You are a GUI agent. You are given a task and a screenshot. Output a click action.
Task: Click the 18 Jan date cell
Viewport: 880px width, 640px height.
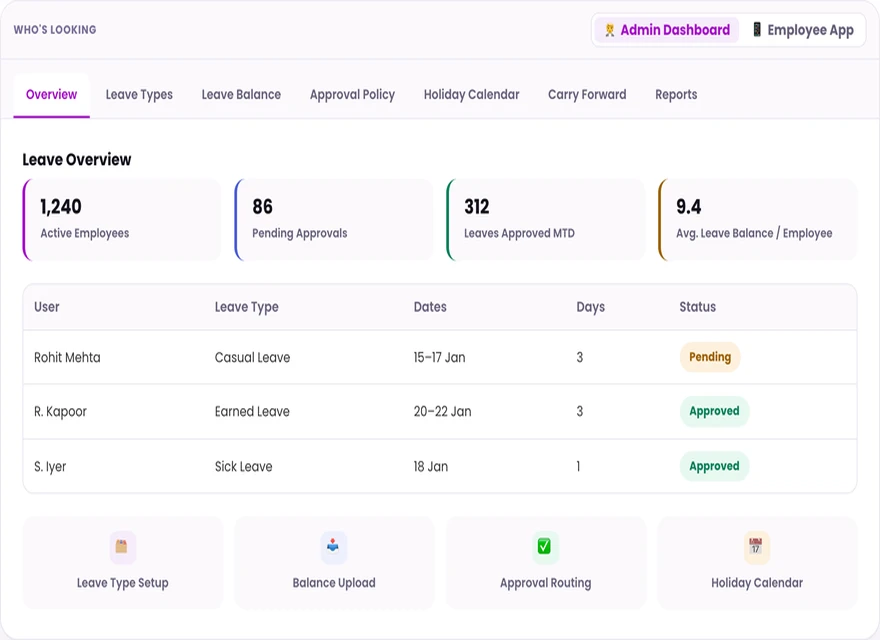tap(431, 467)
